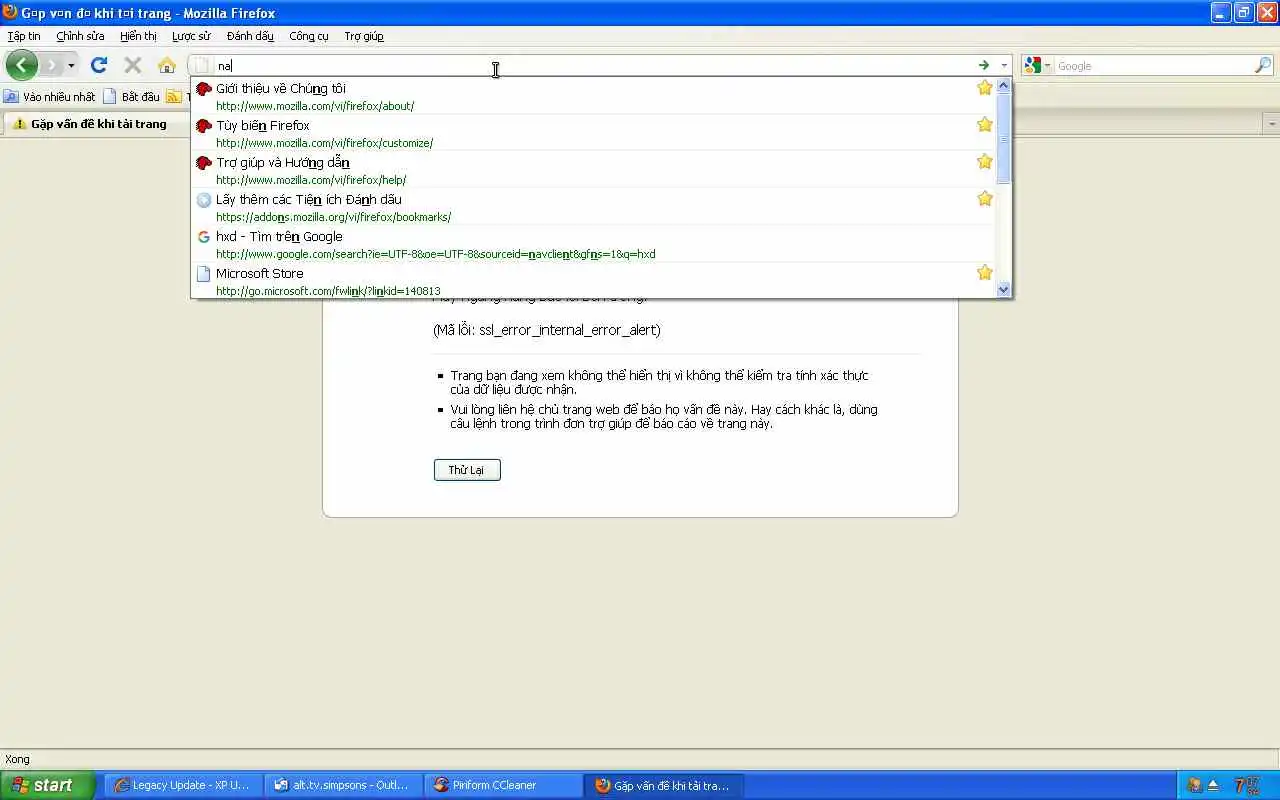This screenshot has width=1280, height=800.
Task: Open the search engine selector dropdown arrow
Action: click(1048, 66)
